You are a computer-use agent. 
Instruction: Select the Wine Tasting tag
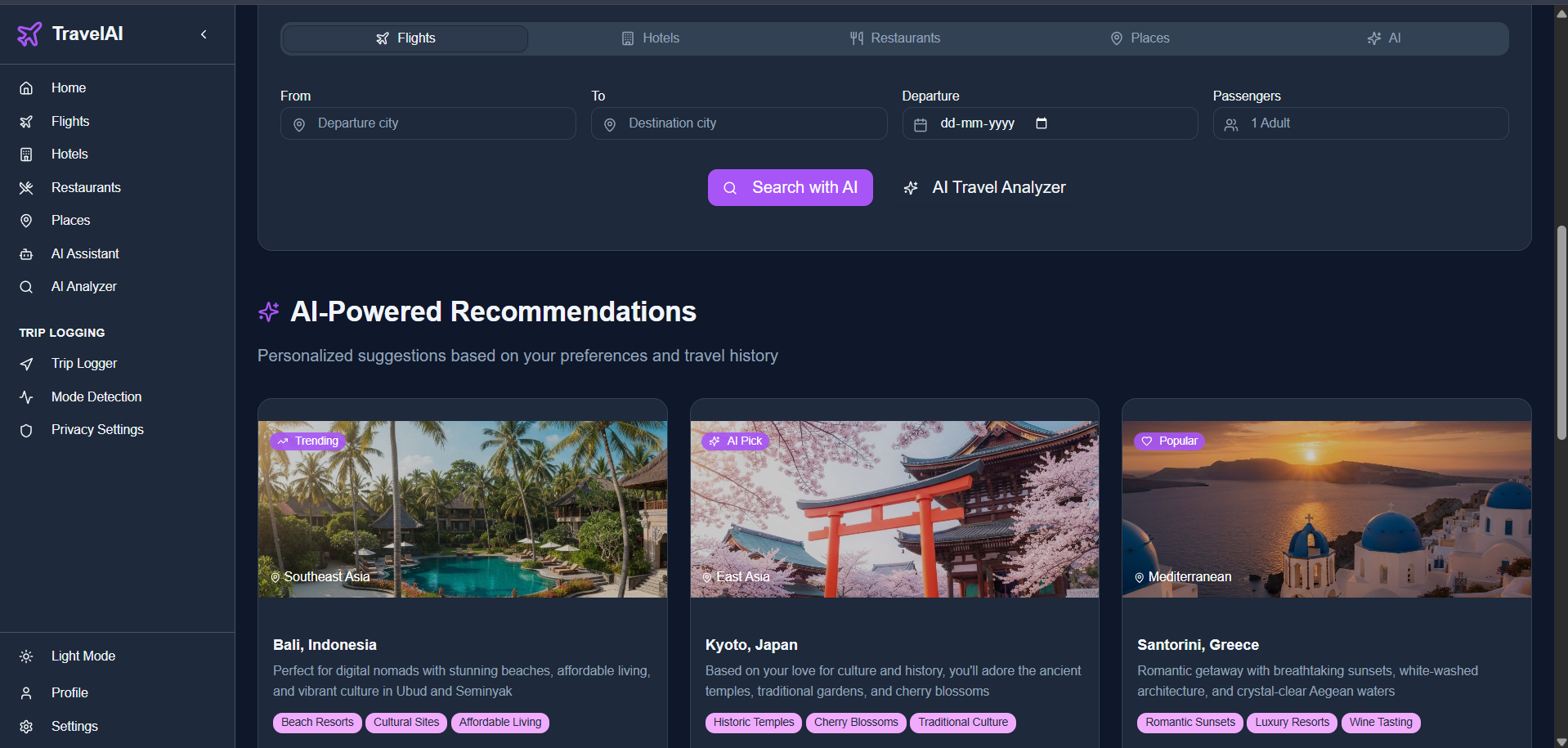click(1381, 723)
